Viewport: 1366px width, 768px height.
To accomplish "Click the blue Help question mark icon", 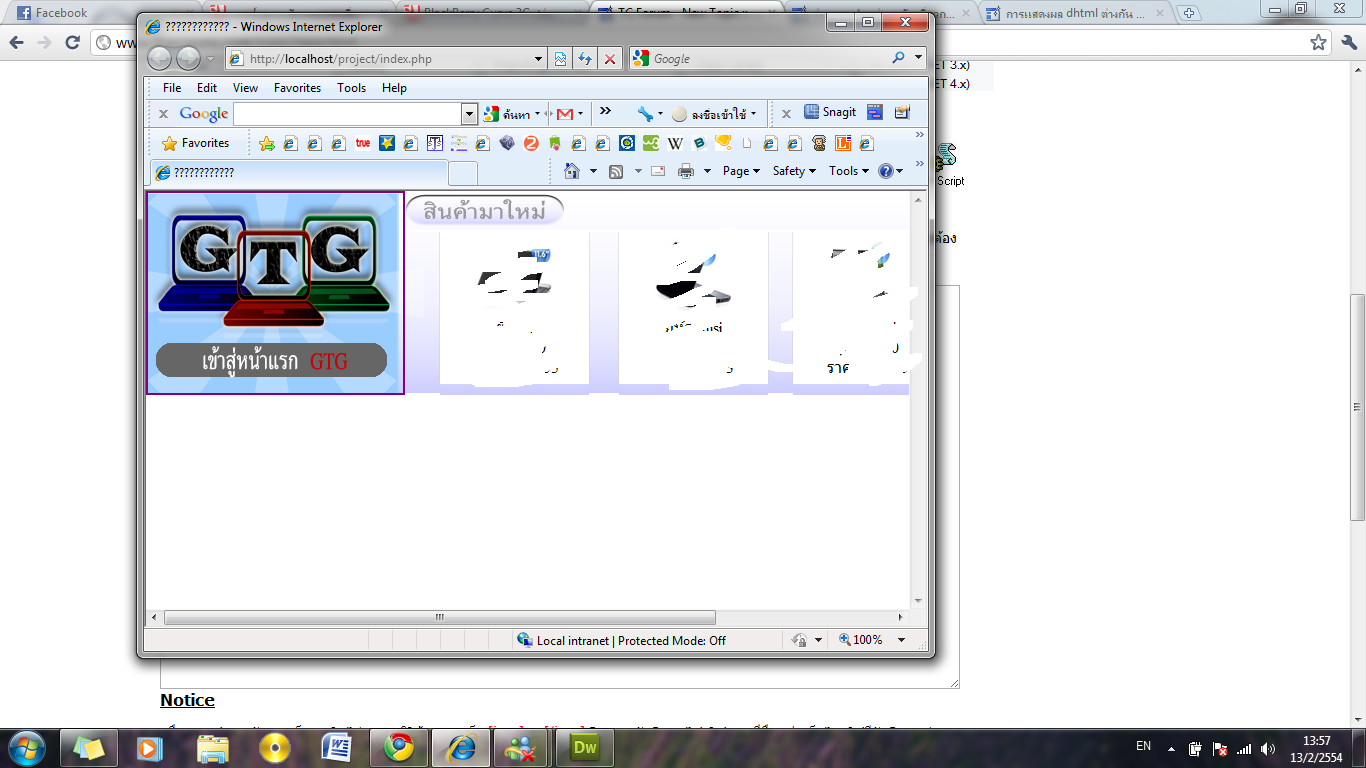I will click(885, 171).
